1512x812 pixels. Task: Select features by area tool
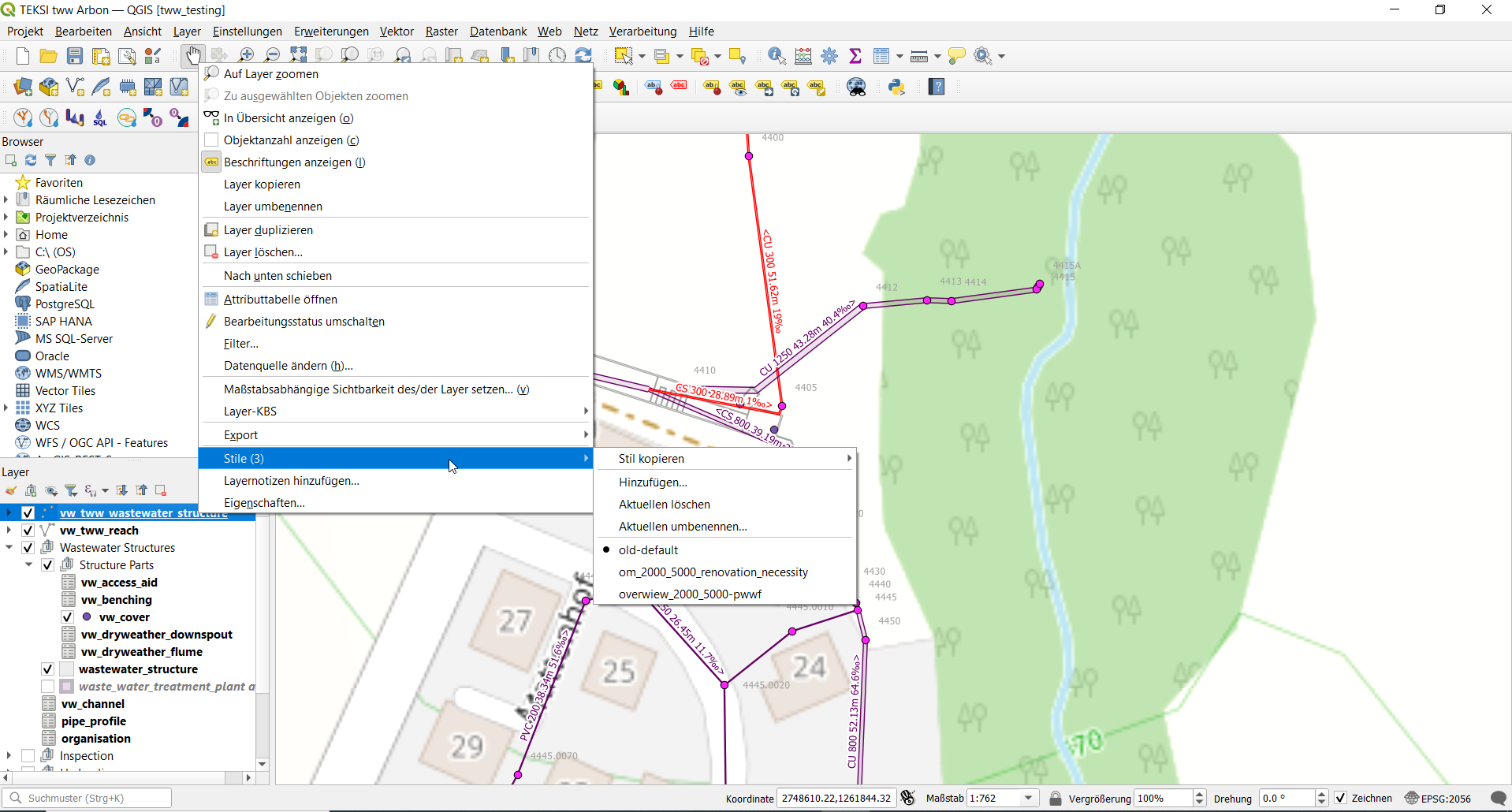(x=624, y=56)
